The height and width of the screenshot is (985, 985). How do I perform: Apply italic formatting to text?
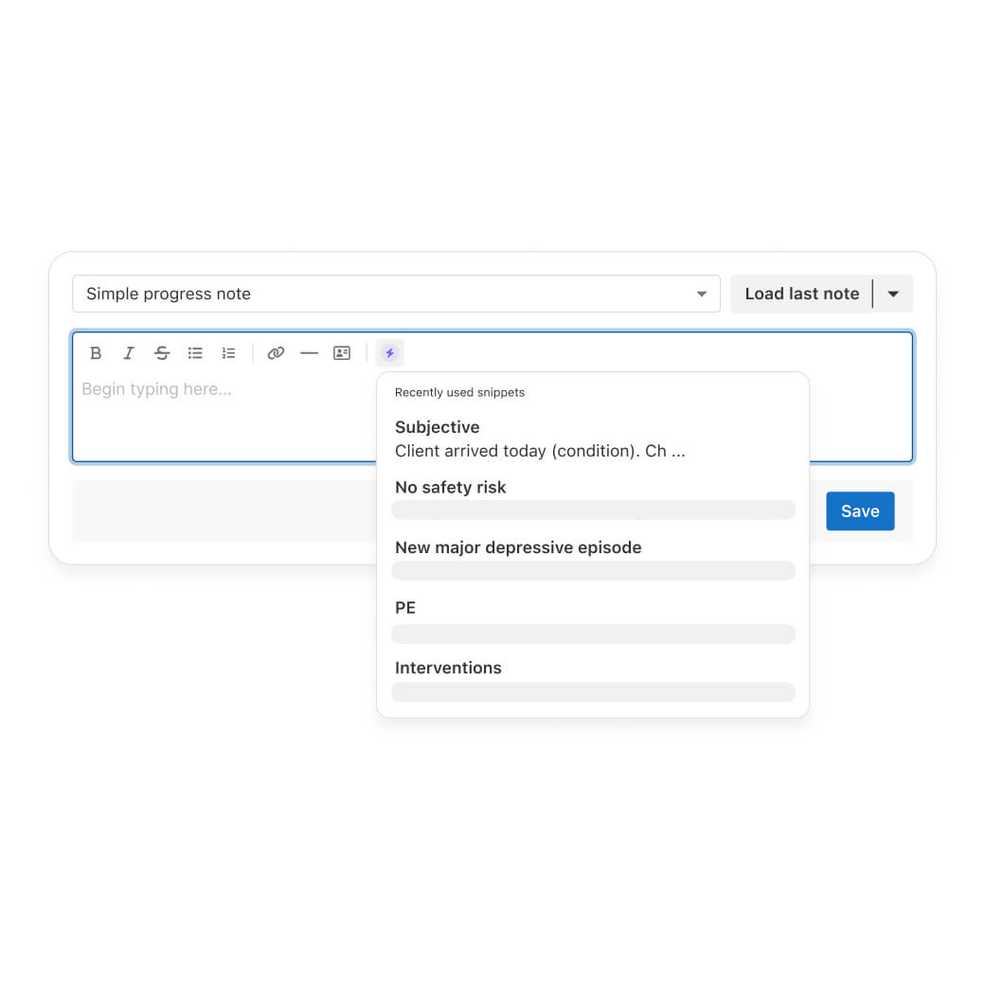pos(129,353)
